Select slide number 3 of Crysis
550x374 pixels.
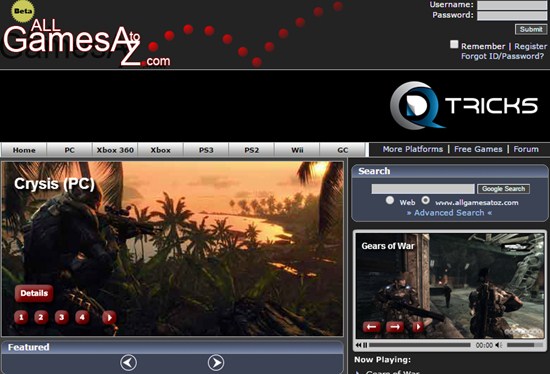(x=61, y=318)
